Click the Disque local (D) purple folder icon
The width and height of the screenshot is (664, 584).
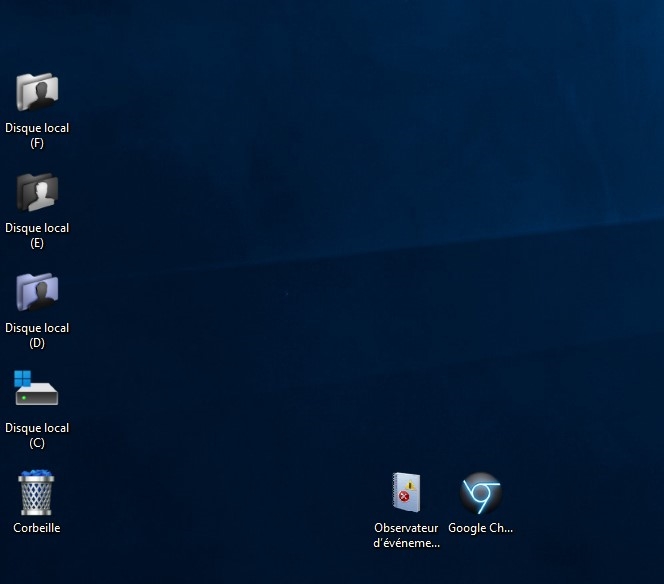click(x=37, y=293)
